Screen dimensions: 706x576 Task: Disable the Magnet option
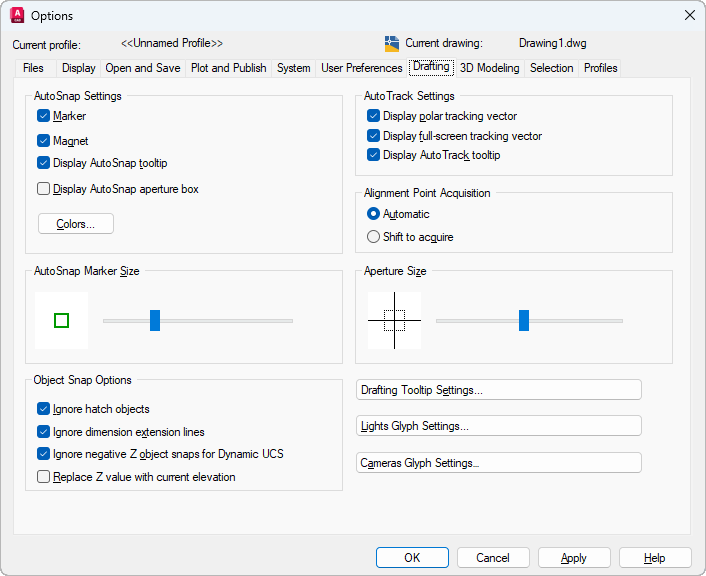click(44, 141)
